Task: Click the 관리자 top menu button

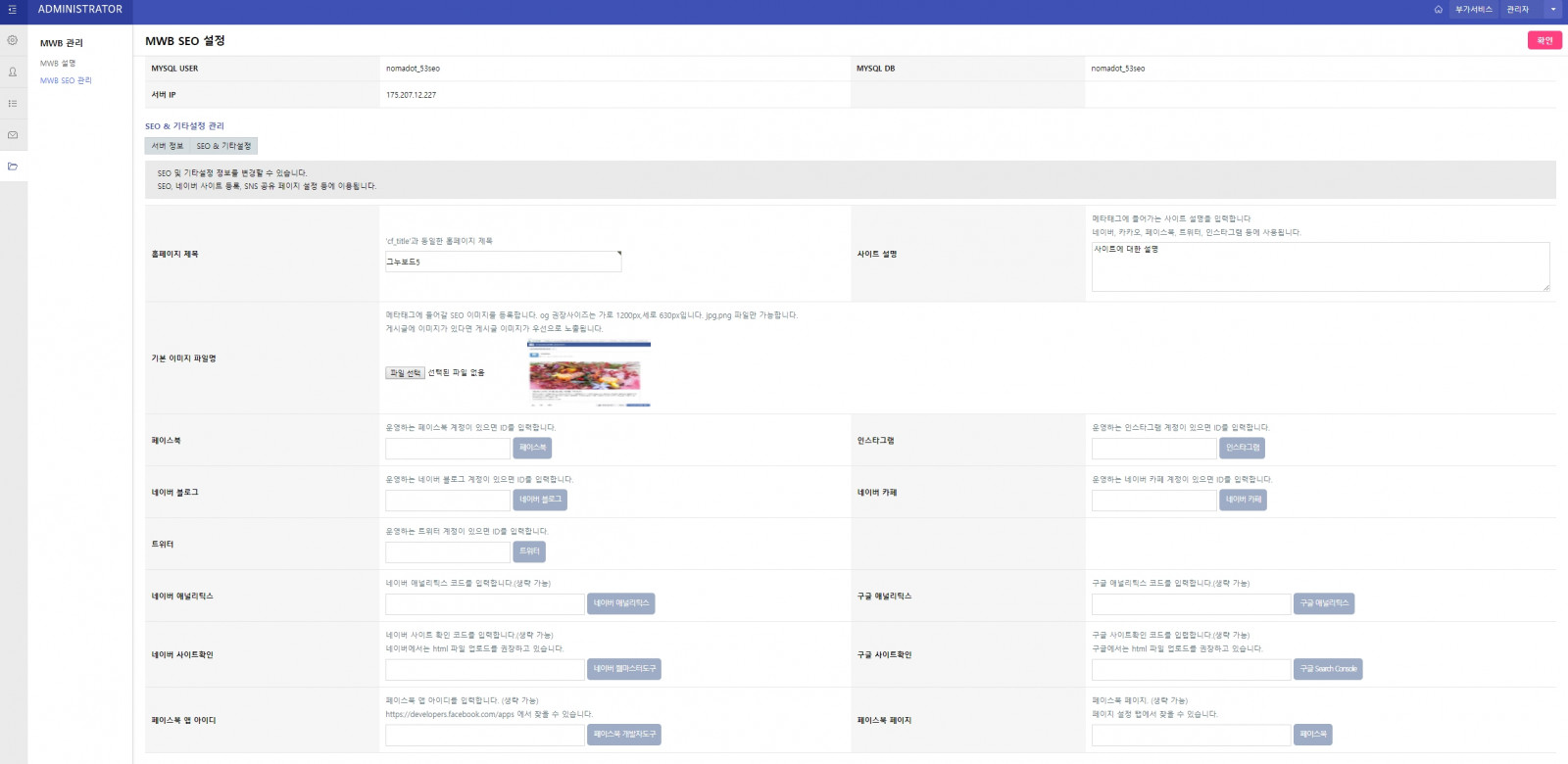Action: click(1518, 10)
